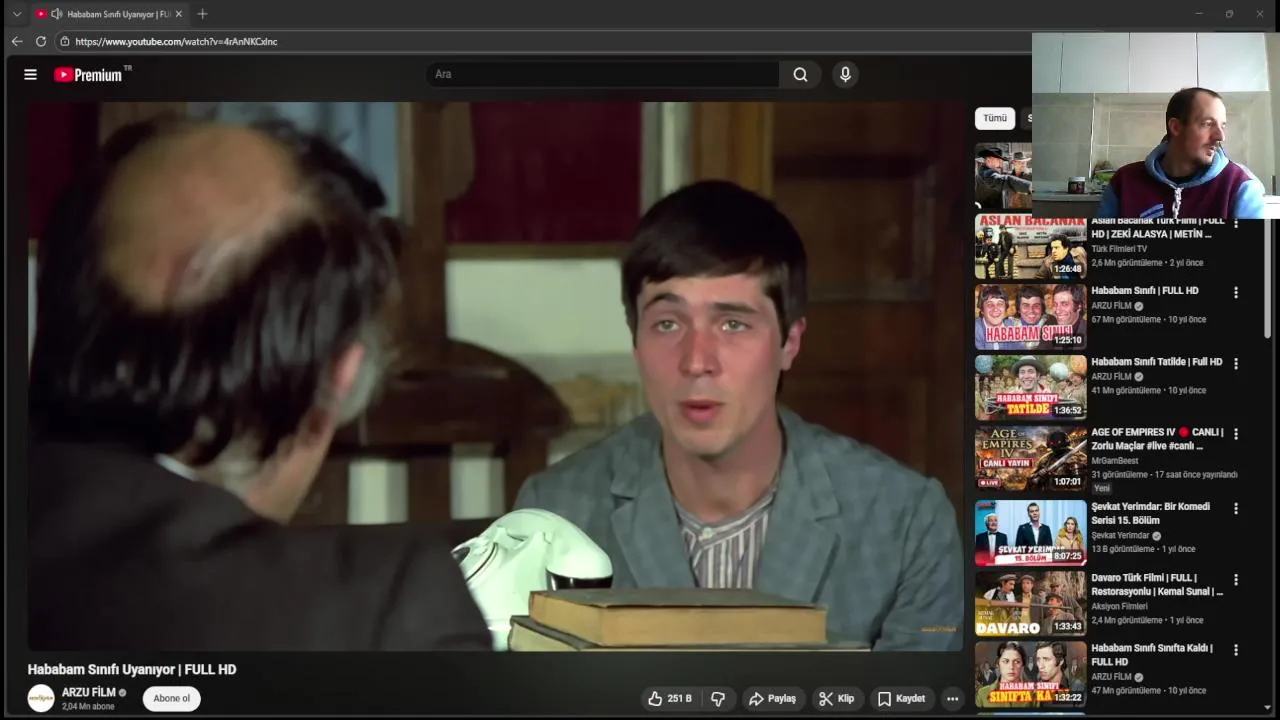
Task: Select the Tümü filter chip
Action: pyautogui.click(x=995, y=118)
